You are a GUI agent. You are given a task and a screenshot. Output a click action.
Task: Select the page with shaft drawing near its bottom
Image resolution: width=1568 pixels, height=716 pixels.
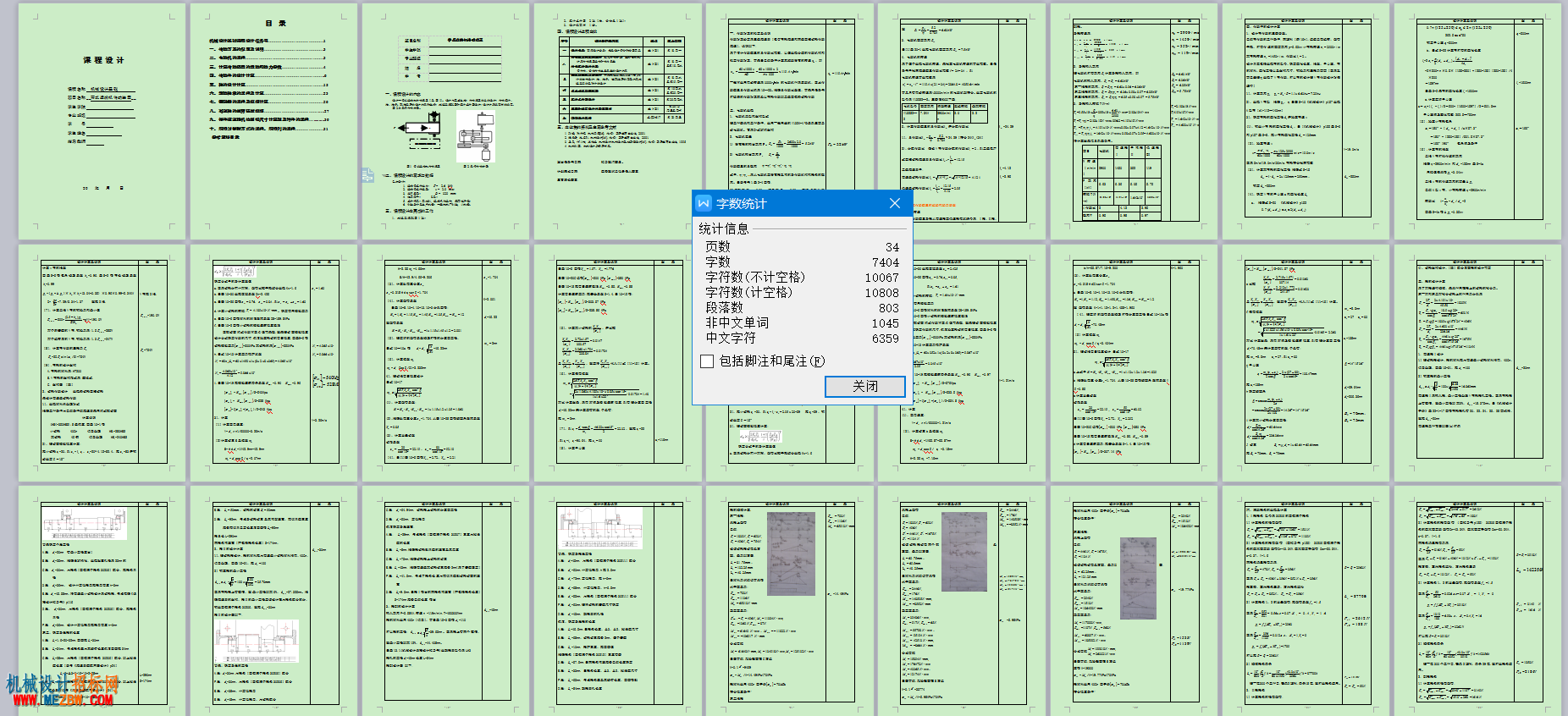[274, 601]
